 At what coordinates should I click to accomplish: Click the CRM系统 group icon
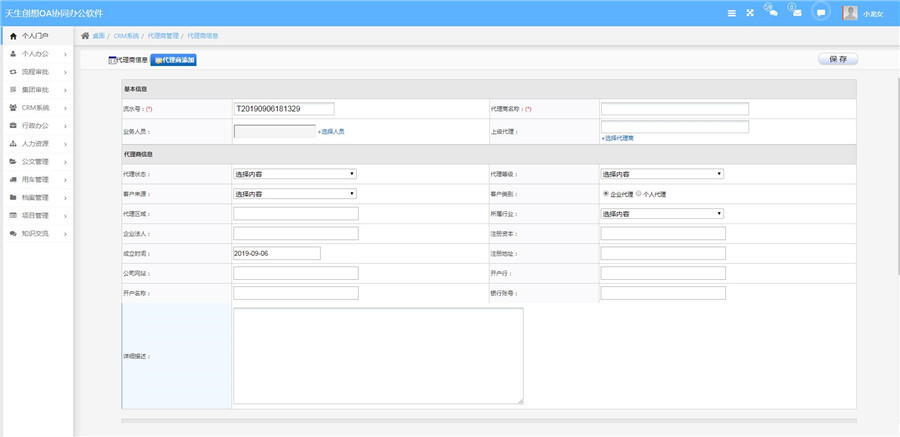tap(13, 107)
